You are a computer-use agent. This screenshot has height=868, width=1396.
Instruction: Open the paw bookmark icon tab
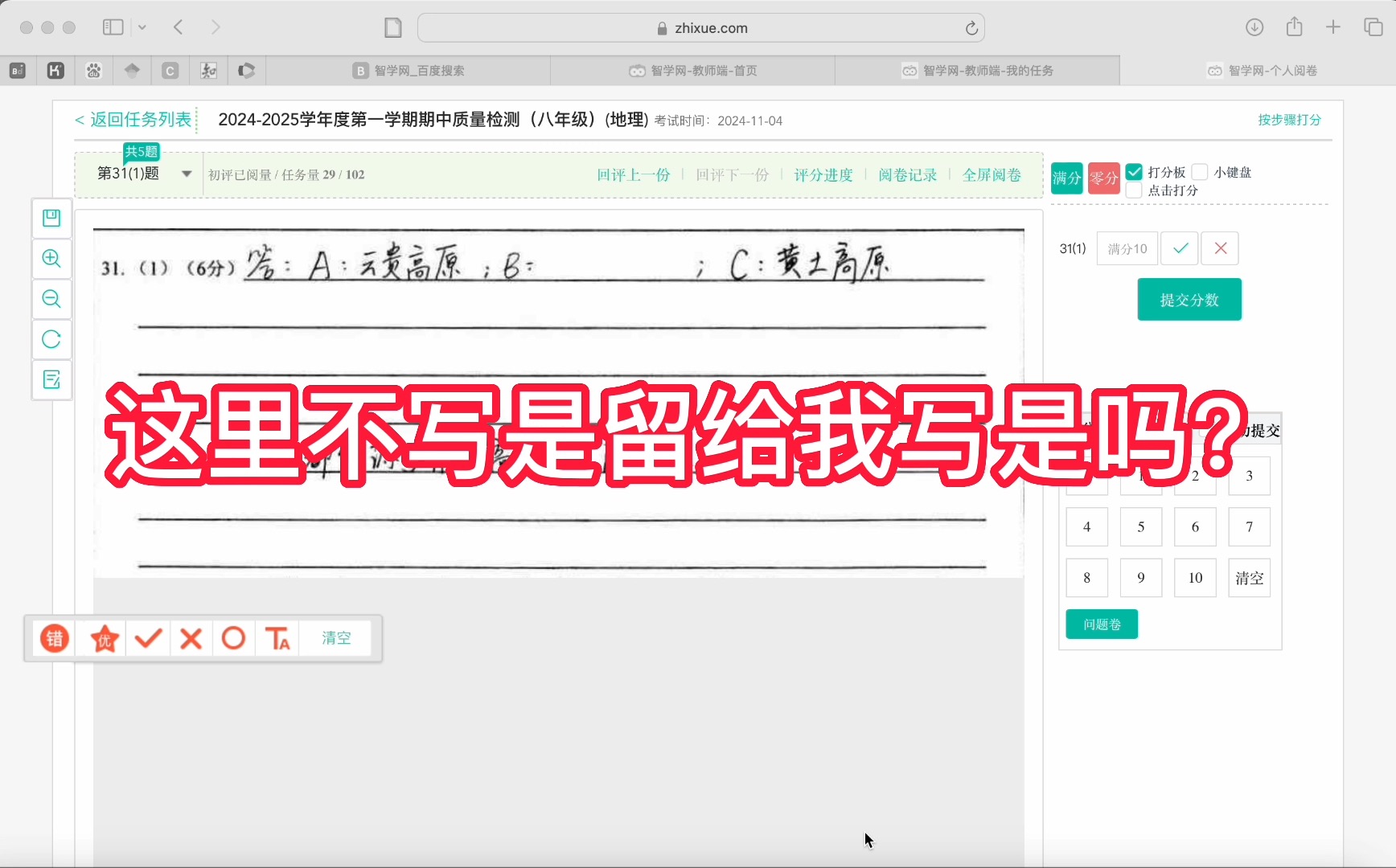pyautogui.click(x=94, y=71)
